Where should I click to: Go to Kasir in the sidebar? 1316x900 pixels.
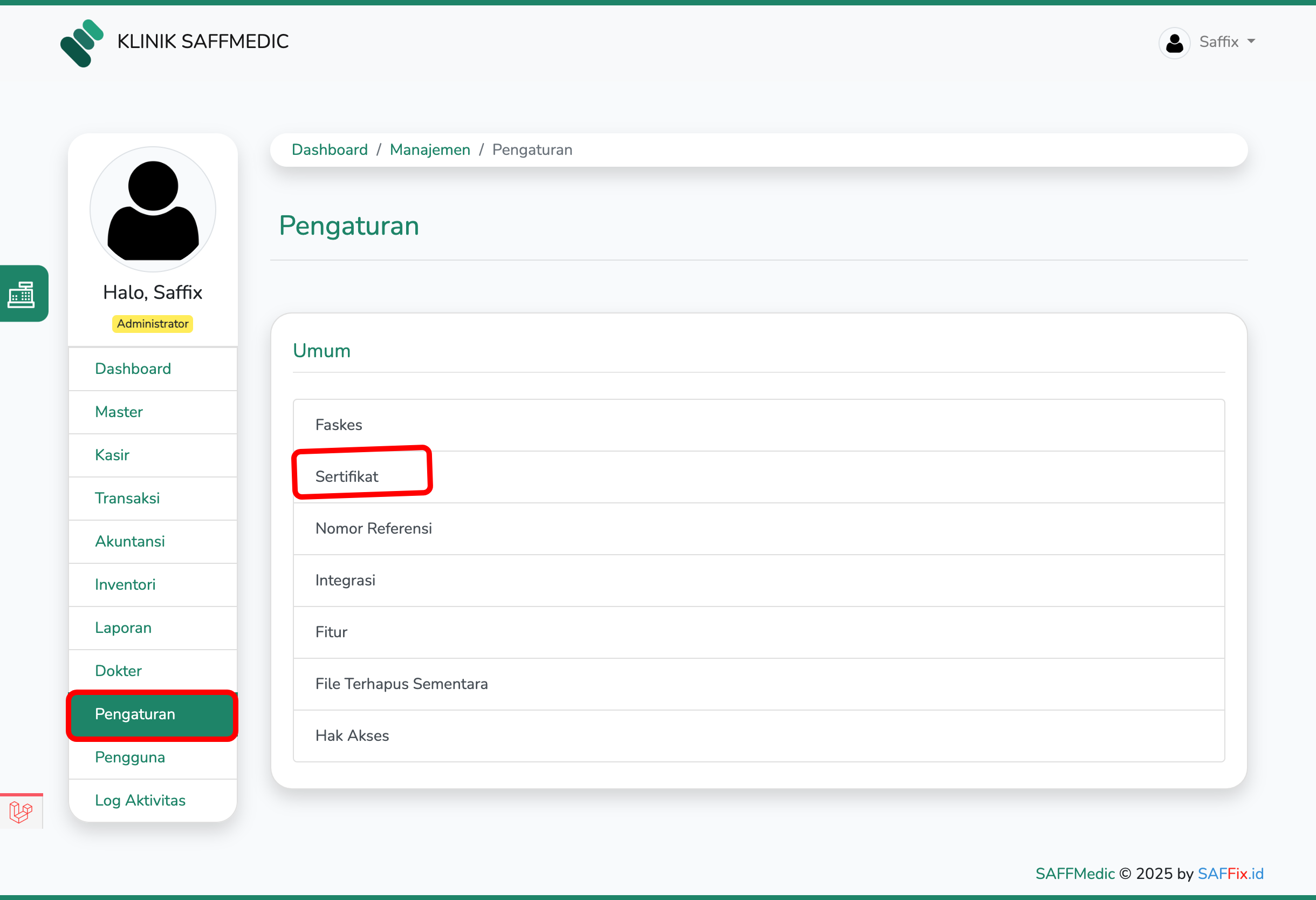pyautogui.click(x=112, y=455)
